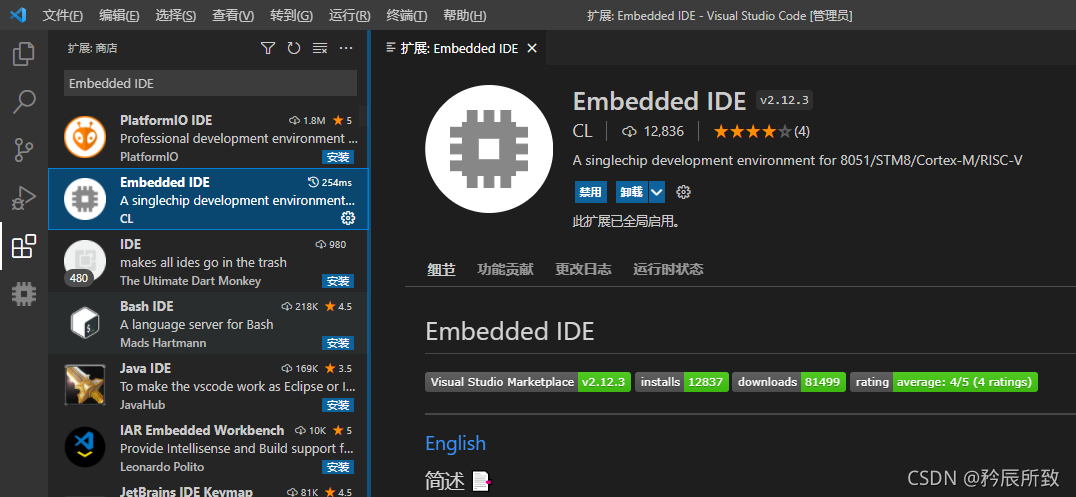Open the 转到(G) menu
Image resolution: width=1076 pixels, height=497 pixels.
(291, 15)
